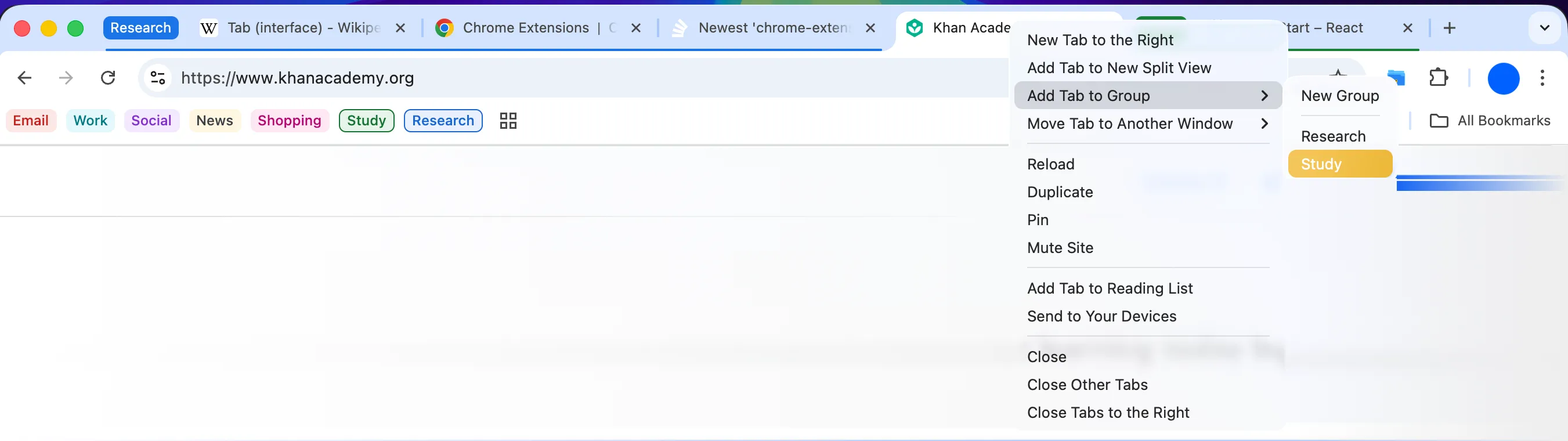Select Pin in the context menu
This screenshot has height=441, width=1568.
tap(1148, 219)
